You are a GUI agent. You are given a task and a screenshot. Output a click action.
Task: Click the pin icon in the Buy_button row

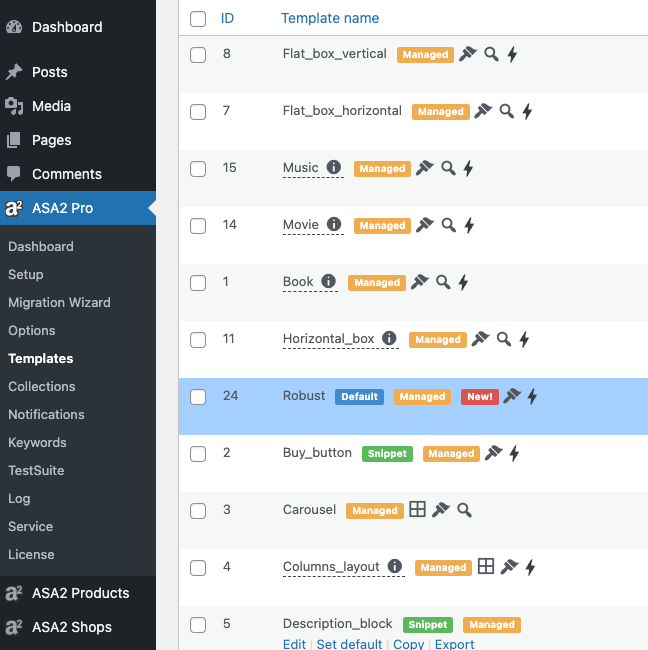[x=494, y=453]
